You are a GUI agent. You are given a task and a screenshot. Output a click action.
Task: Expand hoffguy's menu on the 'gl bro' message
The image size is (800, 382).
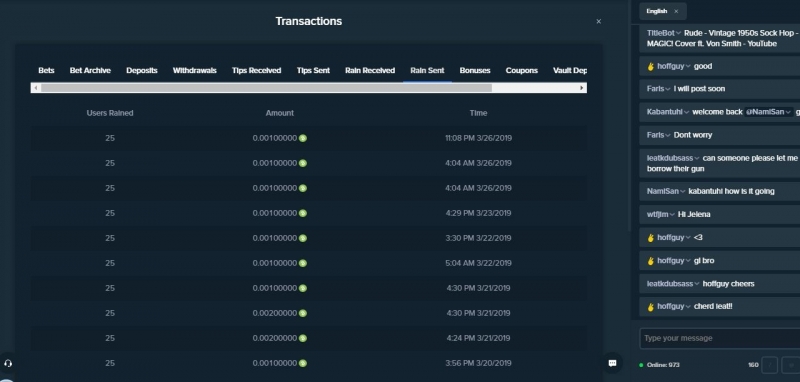click(x=688, y=261)
